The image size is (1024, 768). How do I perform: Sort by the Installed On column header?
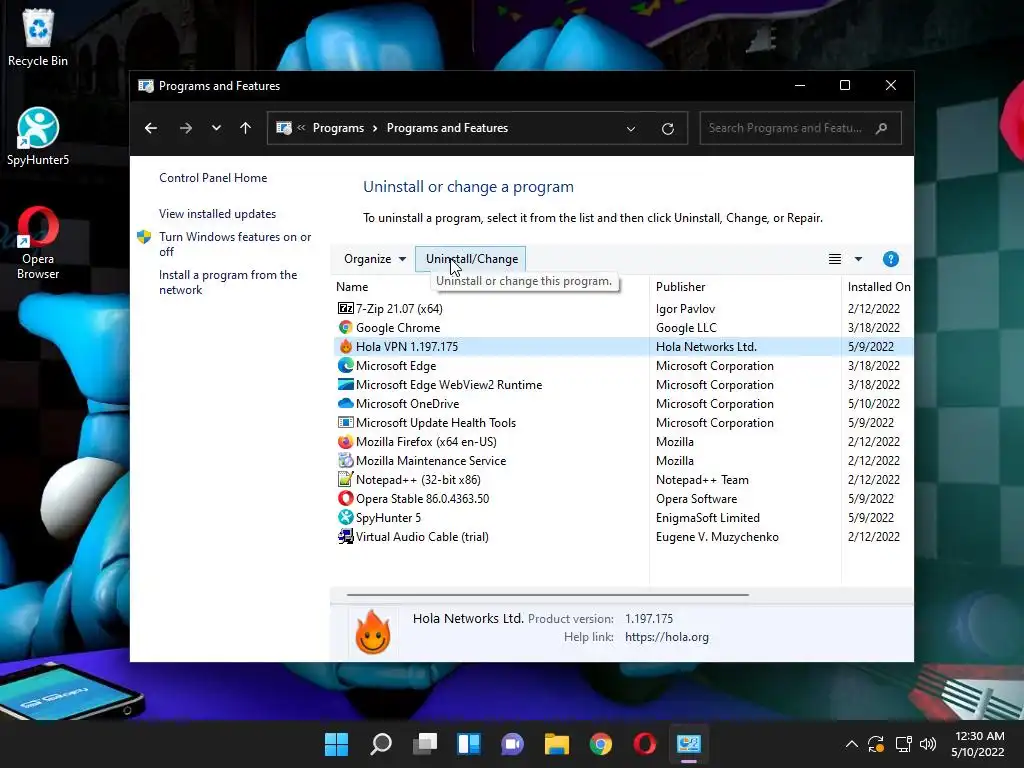[x=878, y=287]
